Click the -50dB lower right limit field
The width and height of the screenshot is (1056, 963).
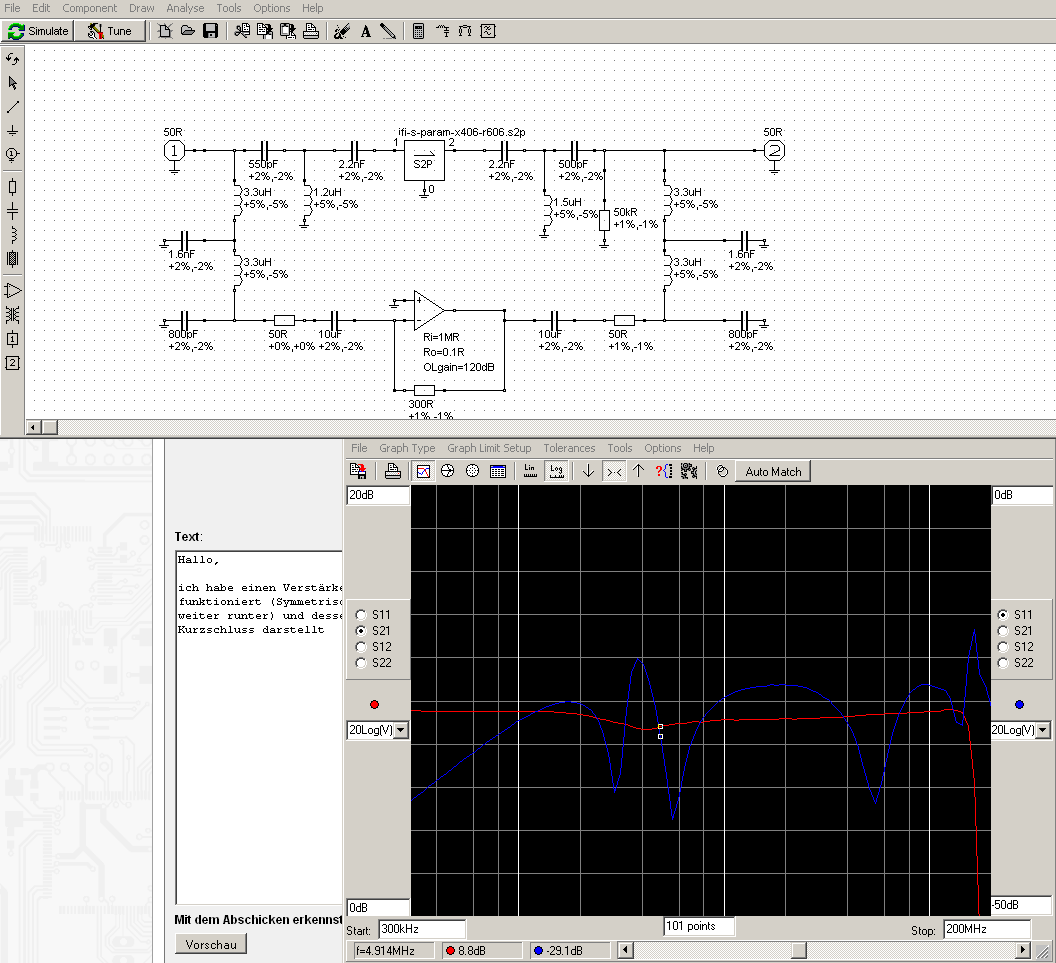coord(1020,905)
